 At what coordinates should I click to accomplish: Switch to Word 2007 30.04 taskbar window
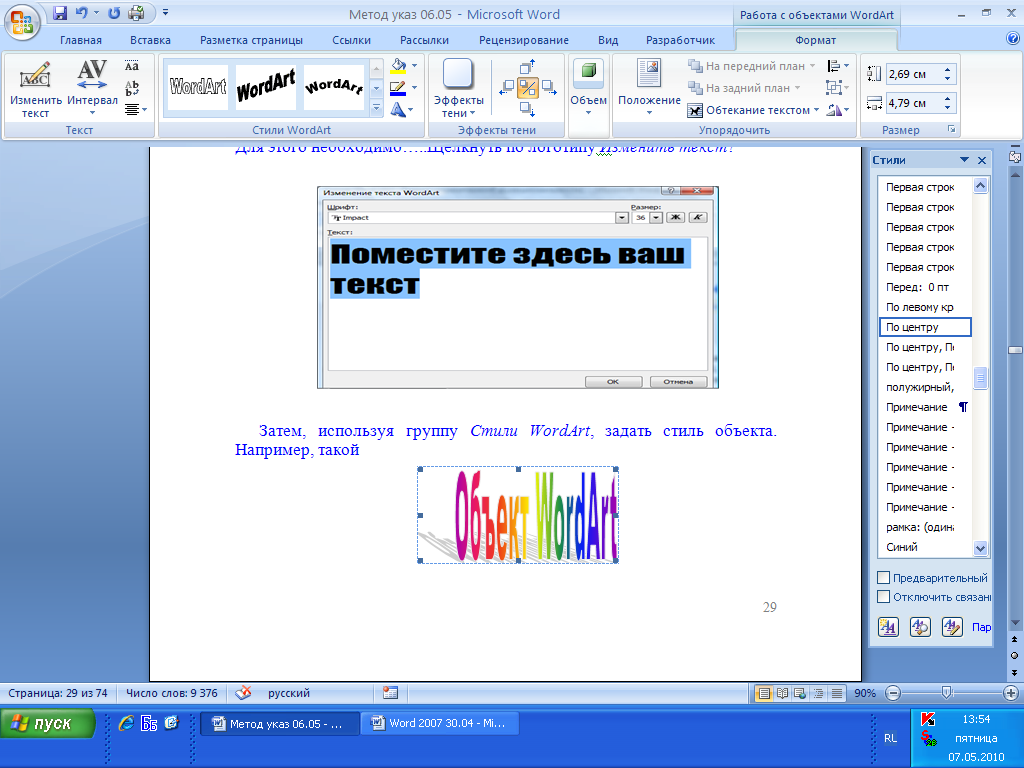point(440,724)
